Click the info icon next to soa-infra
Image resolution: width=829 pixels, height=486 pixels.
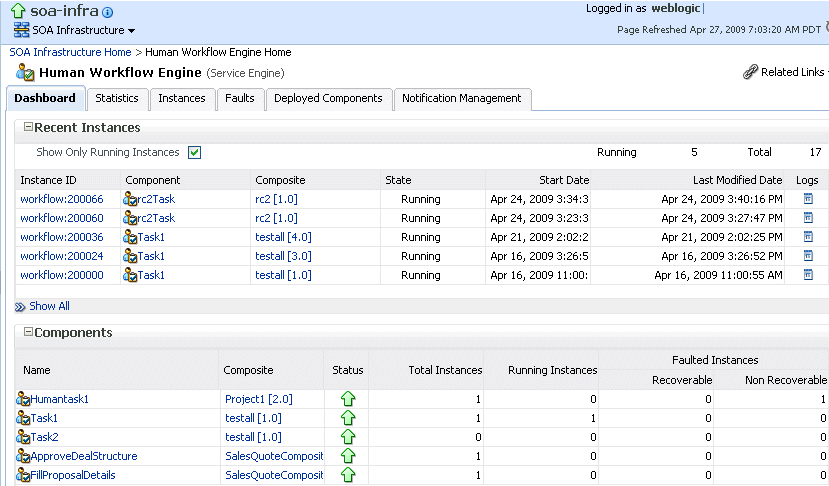pyautogui.click(x=108, y=12)
